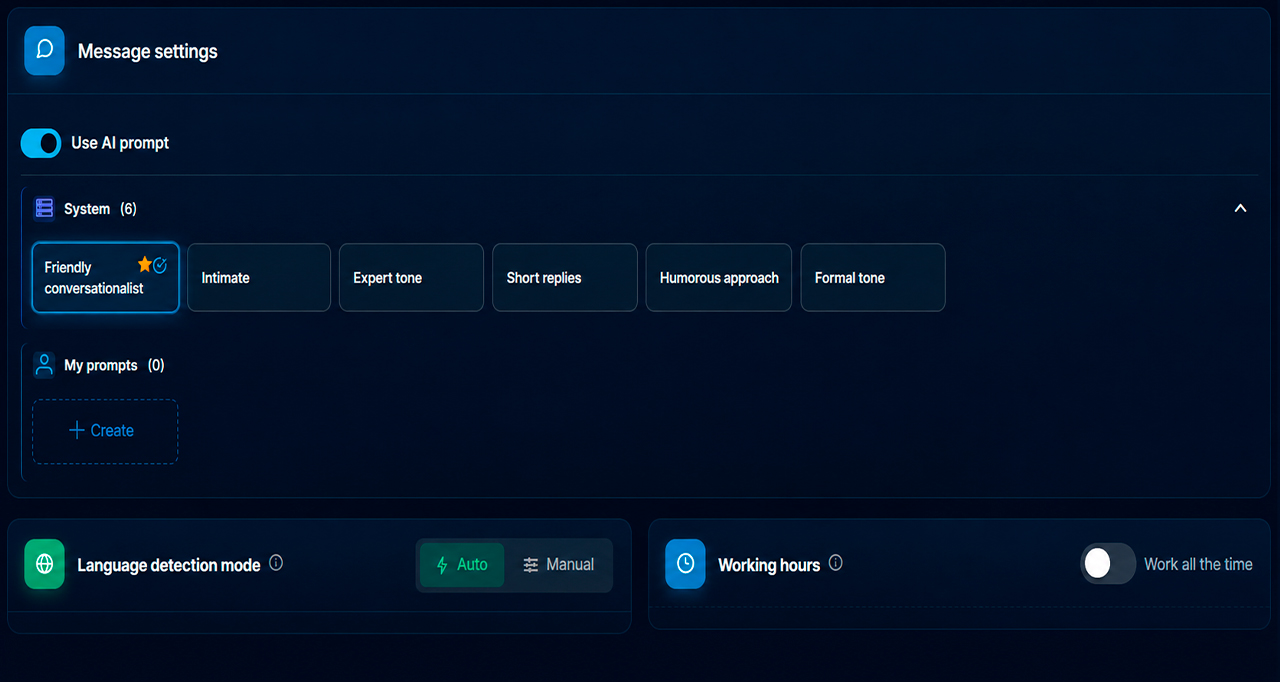This screenshot has width=1280, height=682.
Task: Click the info icon beside Working hours
Action: (836, 563)
